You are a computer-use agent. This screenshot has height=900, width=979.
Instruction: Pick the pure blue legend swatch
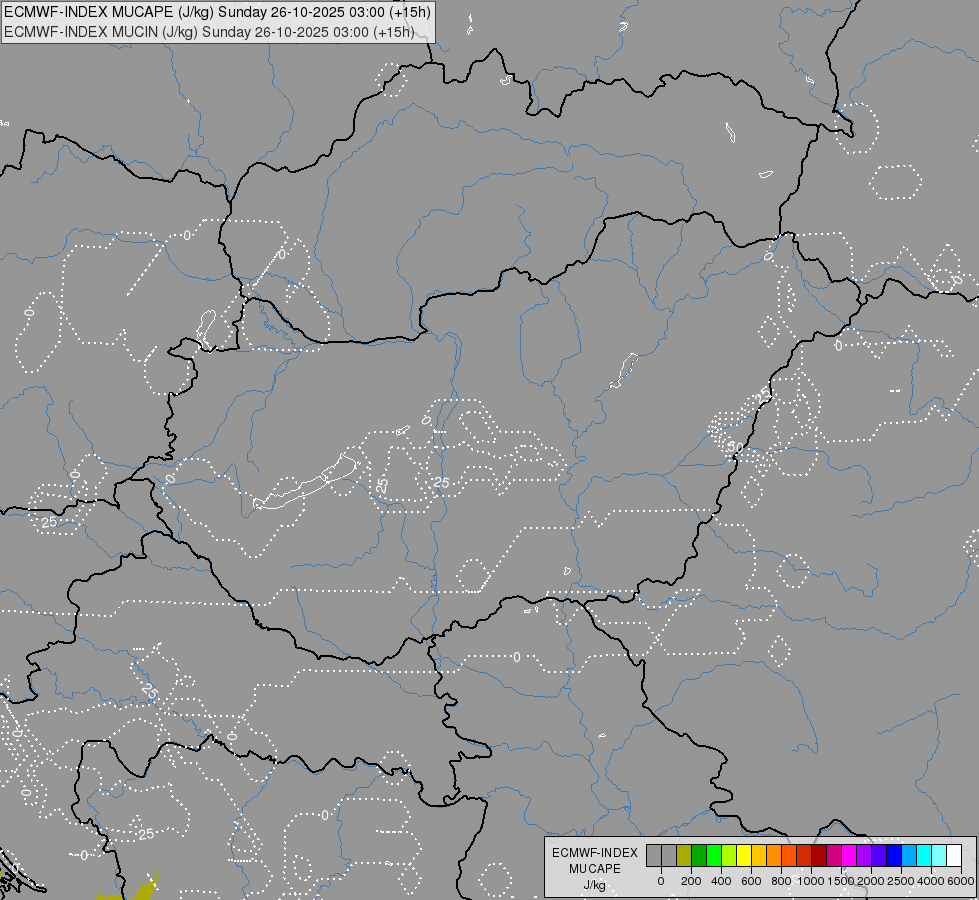(x=895, y=855)
